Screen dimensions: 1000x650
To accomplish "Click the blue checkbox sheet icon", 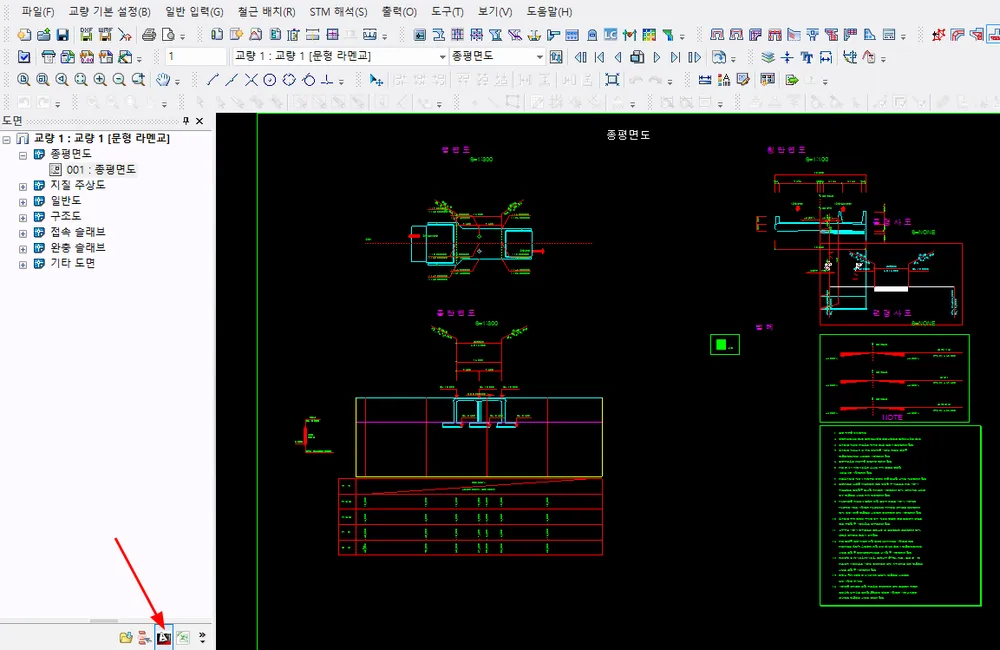I will (24, 57).
